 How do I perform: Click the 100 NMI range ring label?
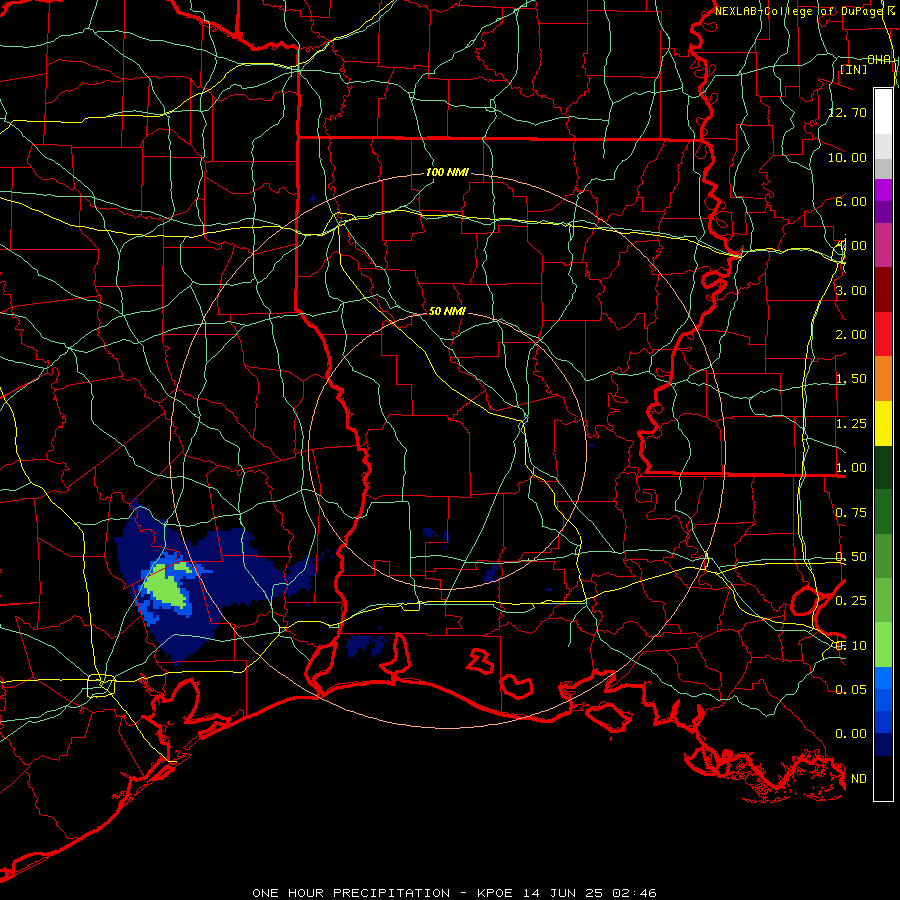pyautogui.click(x=447, y=172)
